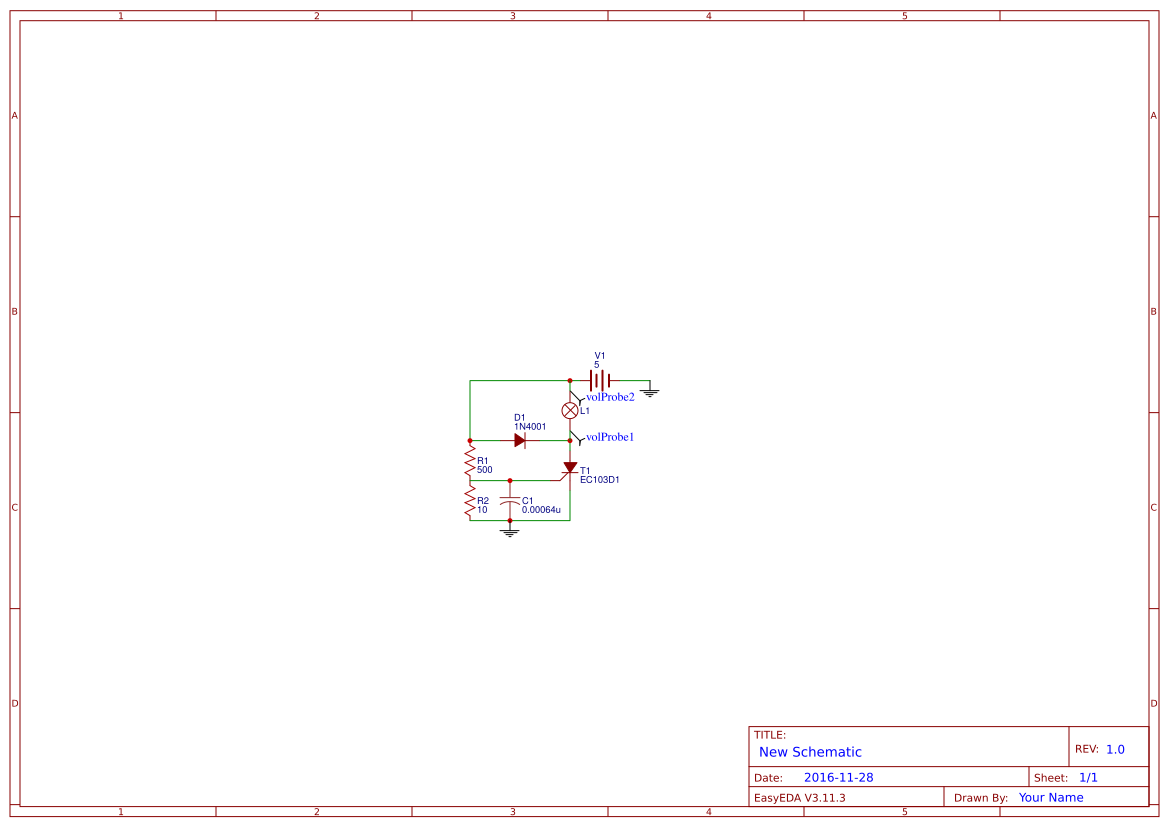
Task: Click the 'D1' designator label
Action: pyautogui.click(x=520, y=418)
